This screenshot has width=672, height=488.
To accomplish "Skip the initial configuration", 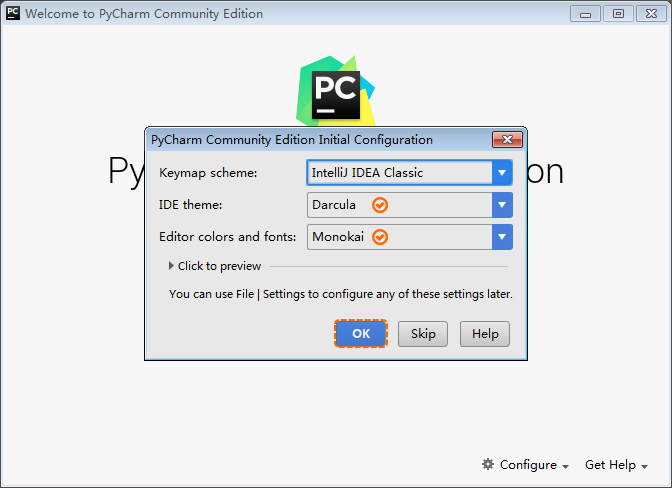I will (423, 334).
